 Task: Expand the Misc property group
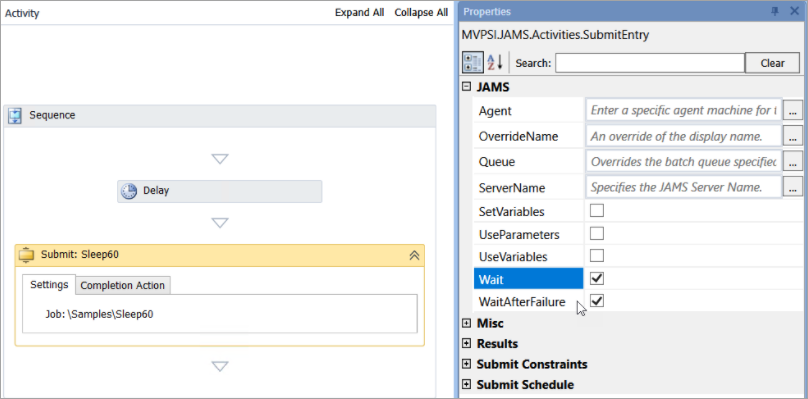click(467, 323)
